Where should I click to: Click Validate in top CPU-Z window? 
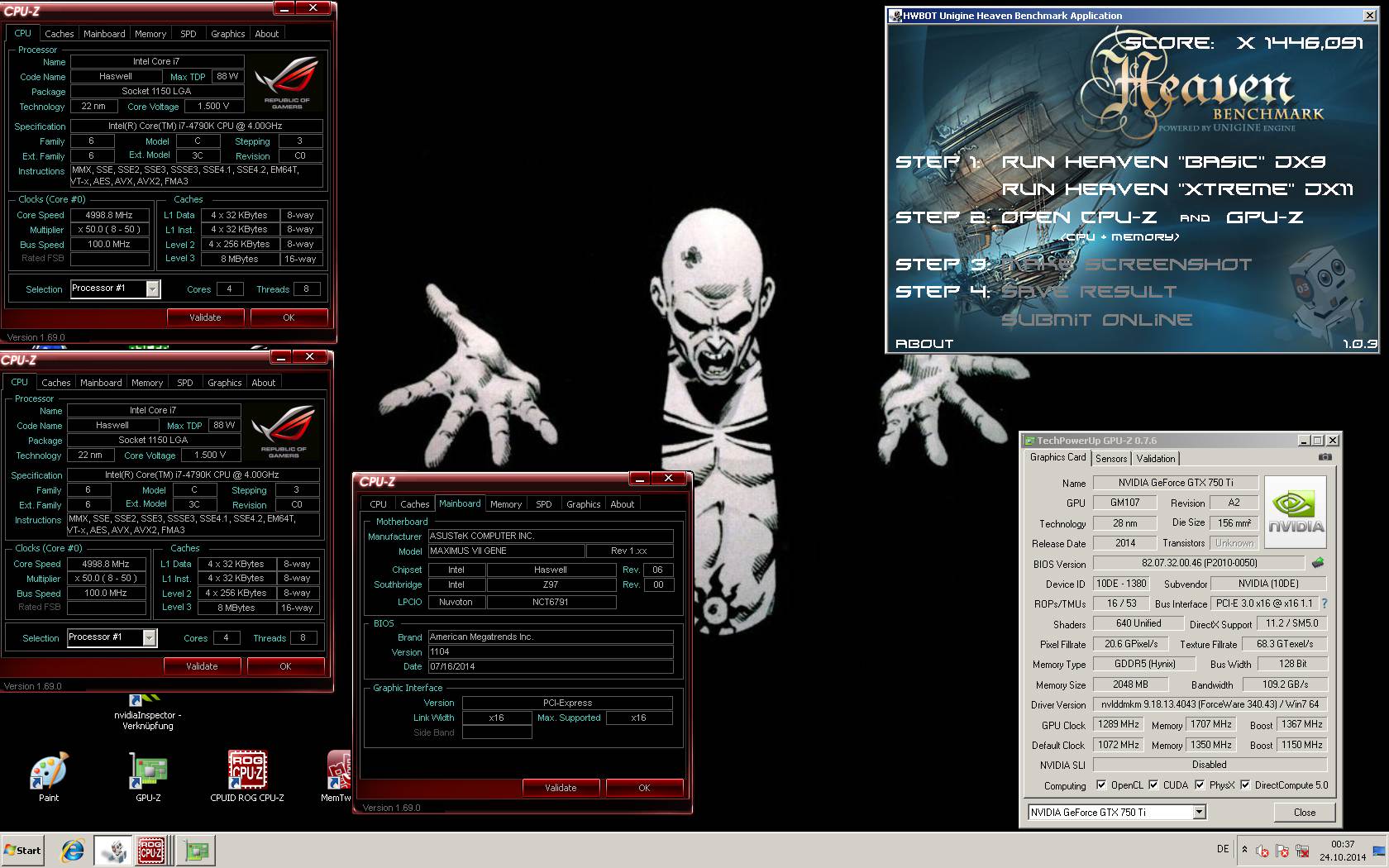point(205,317)
